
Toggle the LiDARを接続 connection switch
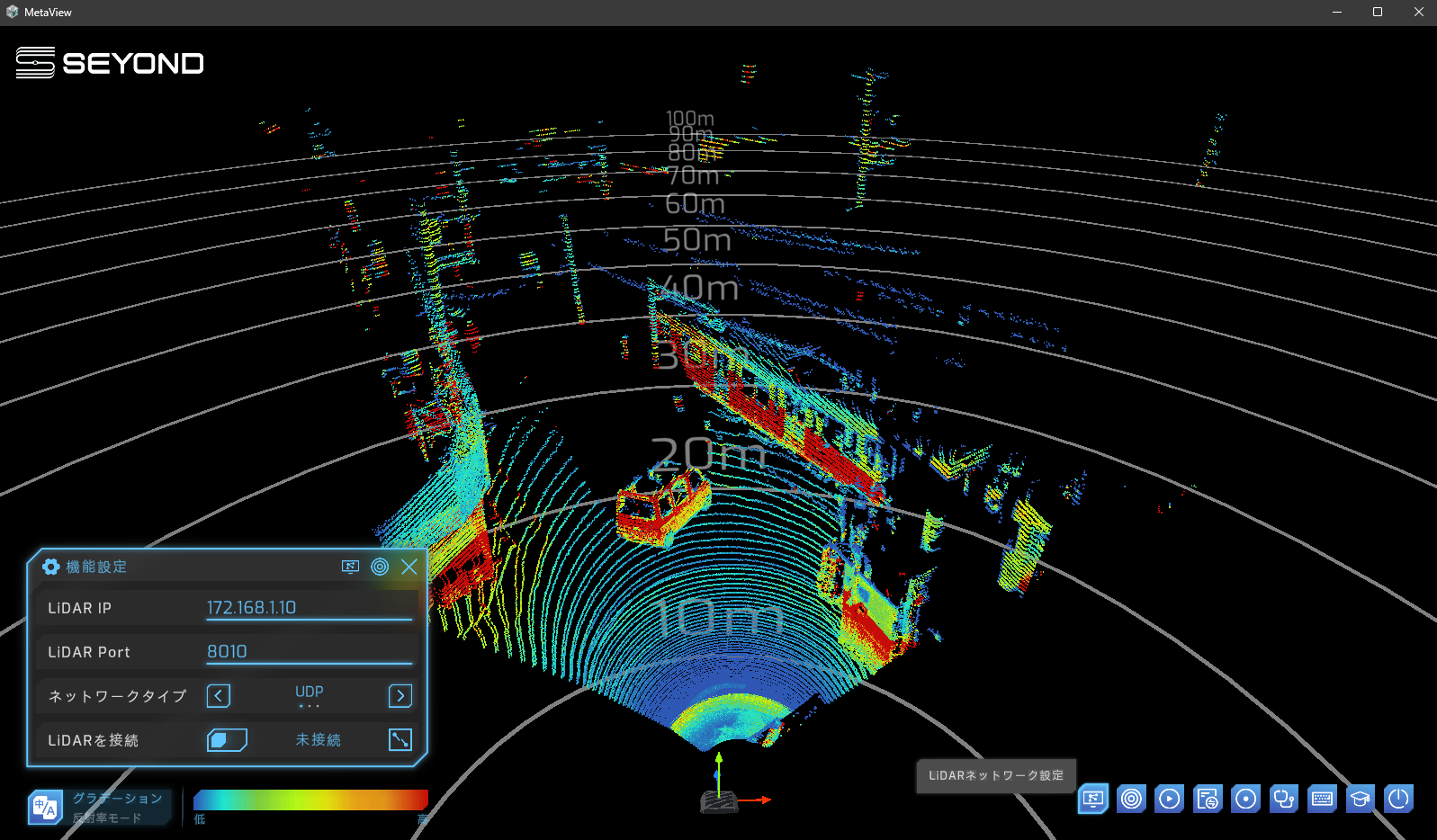pyautogui.click(x=227, y=740)
